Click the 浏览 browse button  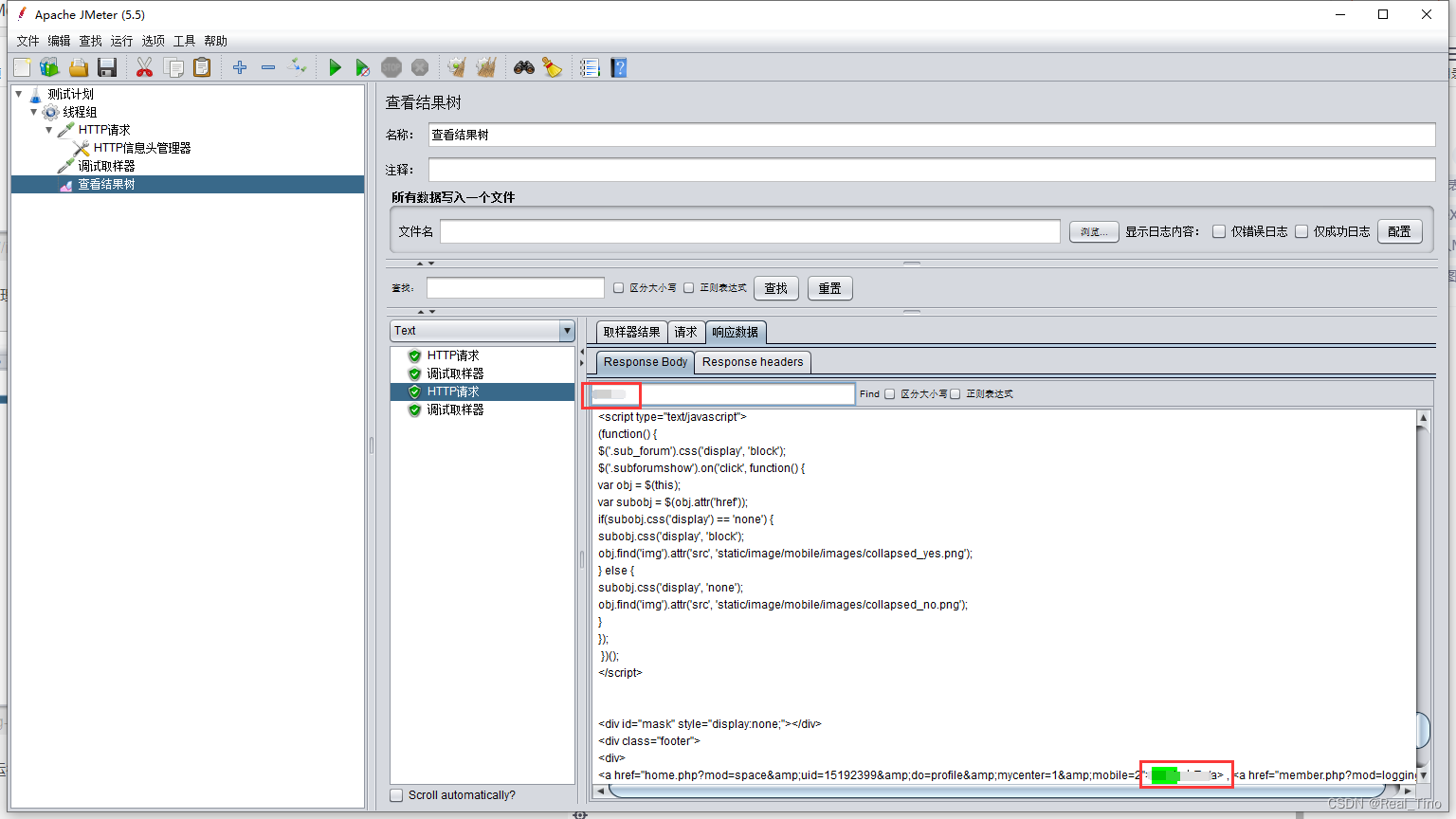[1094, 231]
